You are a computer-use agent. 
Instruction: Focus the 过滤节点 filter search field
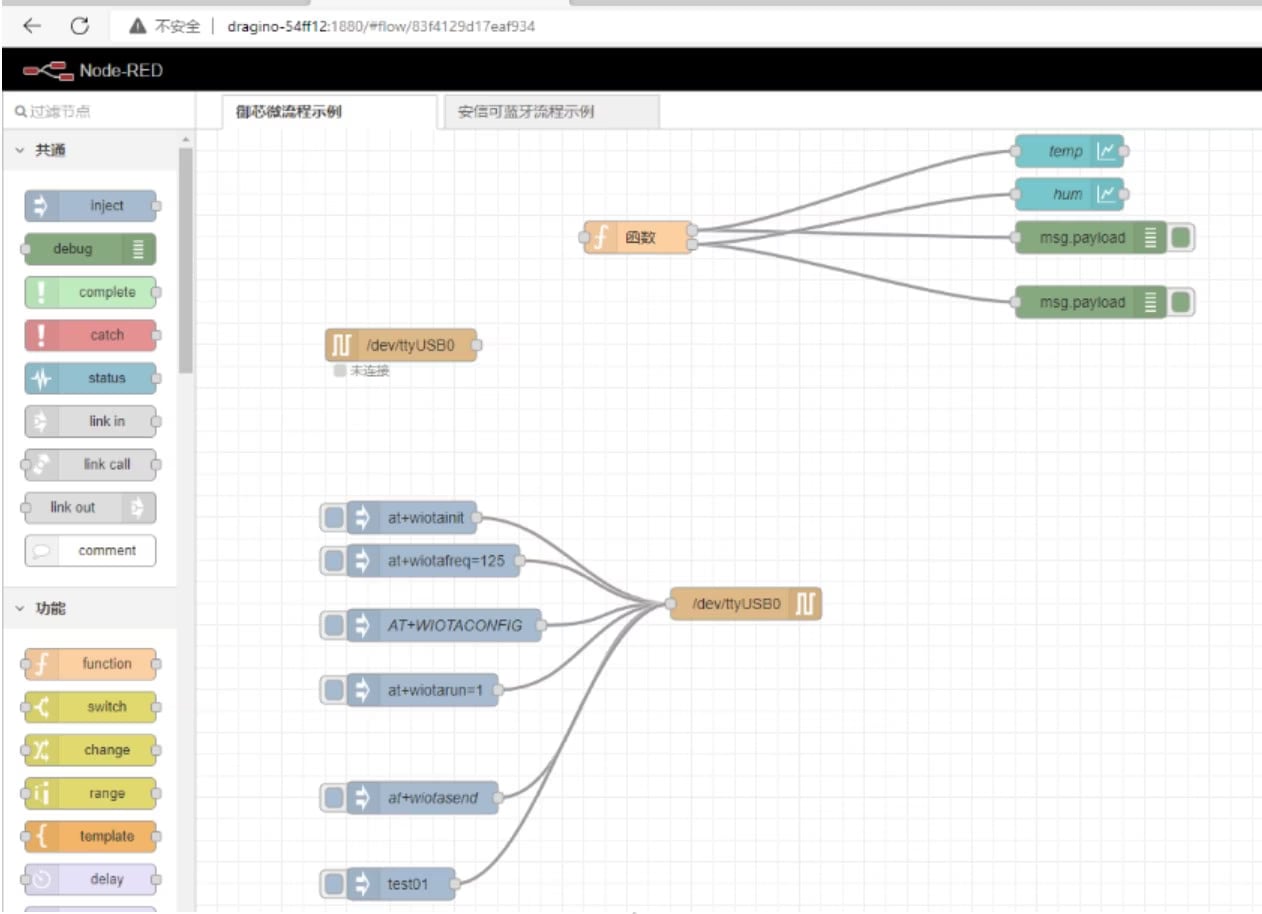[x=95, y=112]
